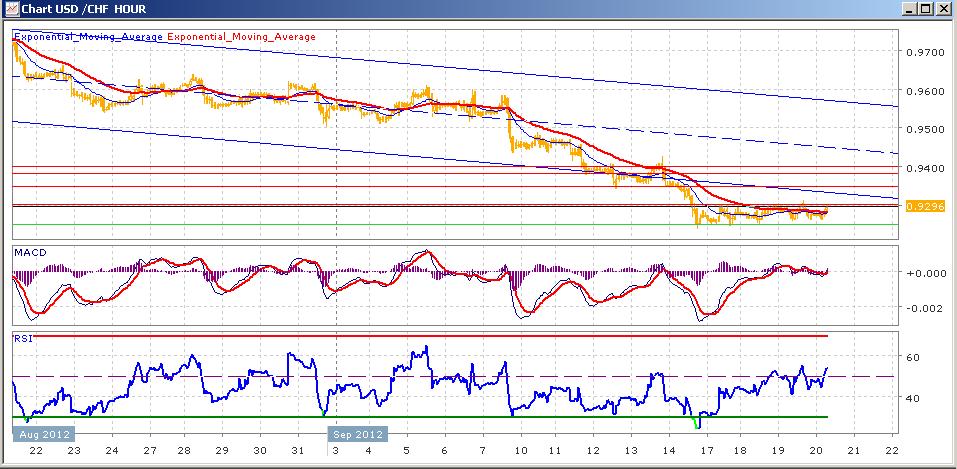
Task: Select the Aug 2012 month marker
Action: coord(43,434)
